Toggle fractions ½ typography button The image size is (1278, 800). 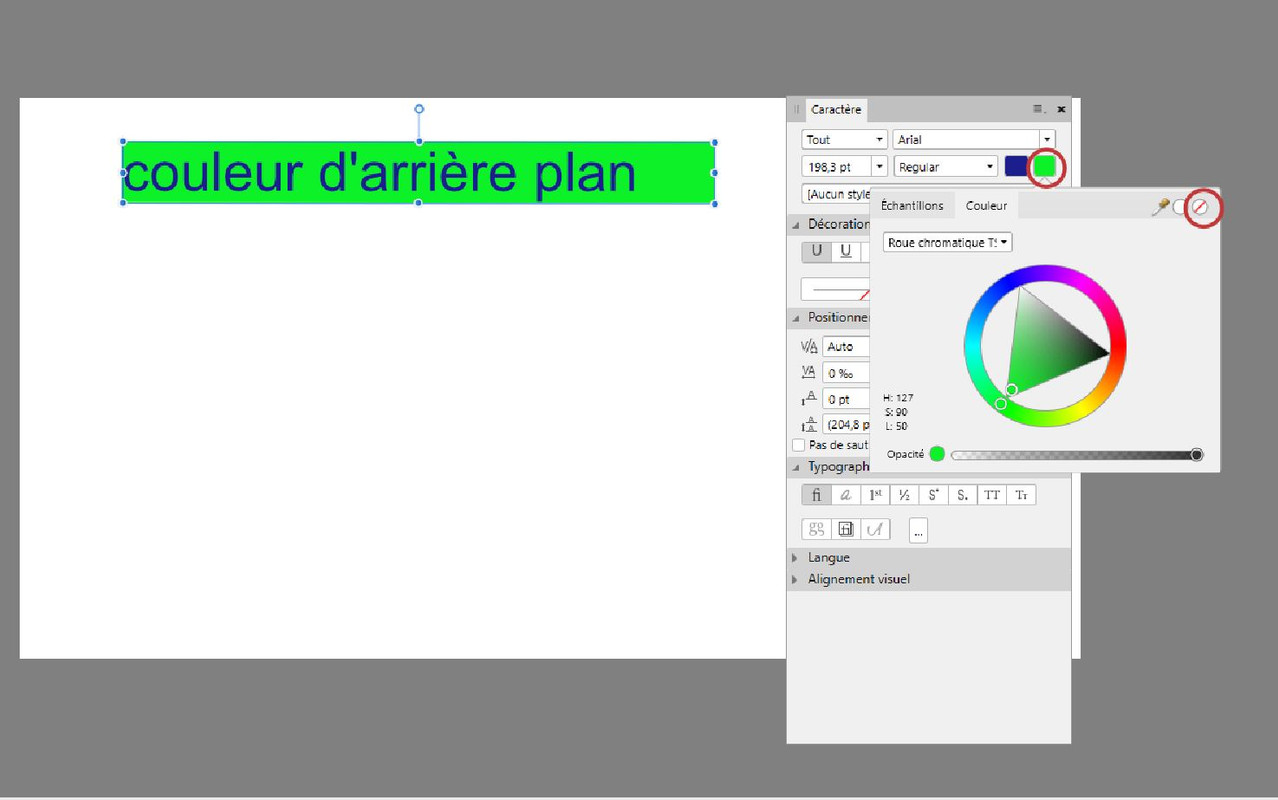click(x=904, y=495)
